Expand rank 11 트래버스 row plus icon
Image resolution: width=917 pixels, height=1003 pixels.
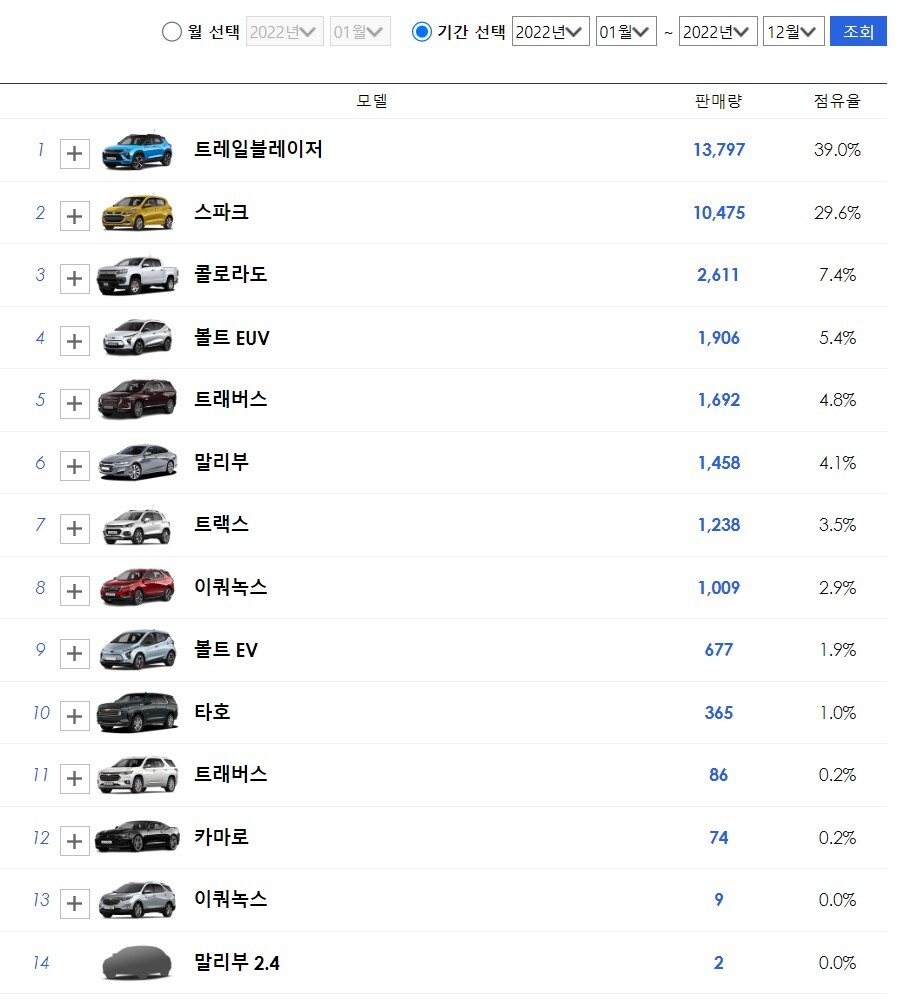pyautogui.click(x=74, y=778)
